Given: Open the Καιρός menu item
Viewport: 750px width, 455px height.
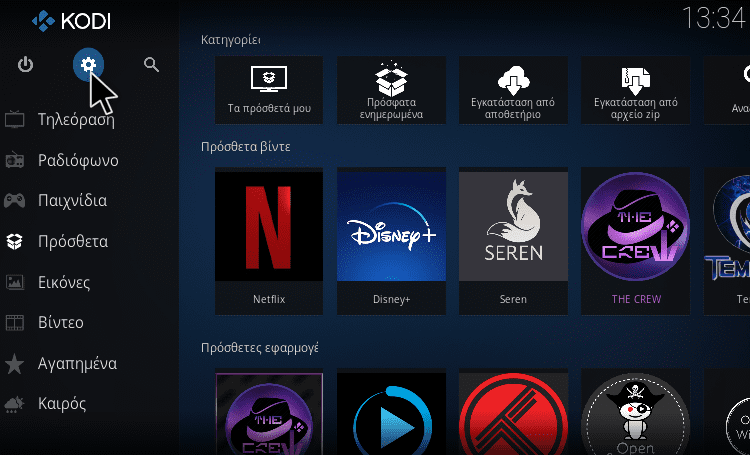Looking at the screenshot, I should [62, 404].
